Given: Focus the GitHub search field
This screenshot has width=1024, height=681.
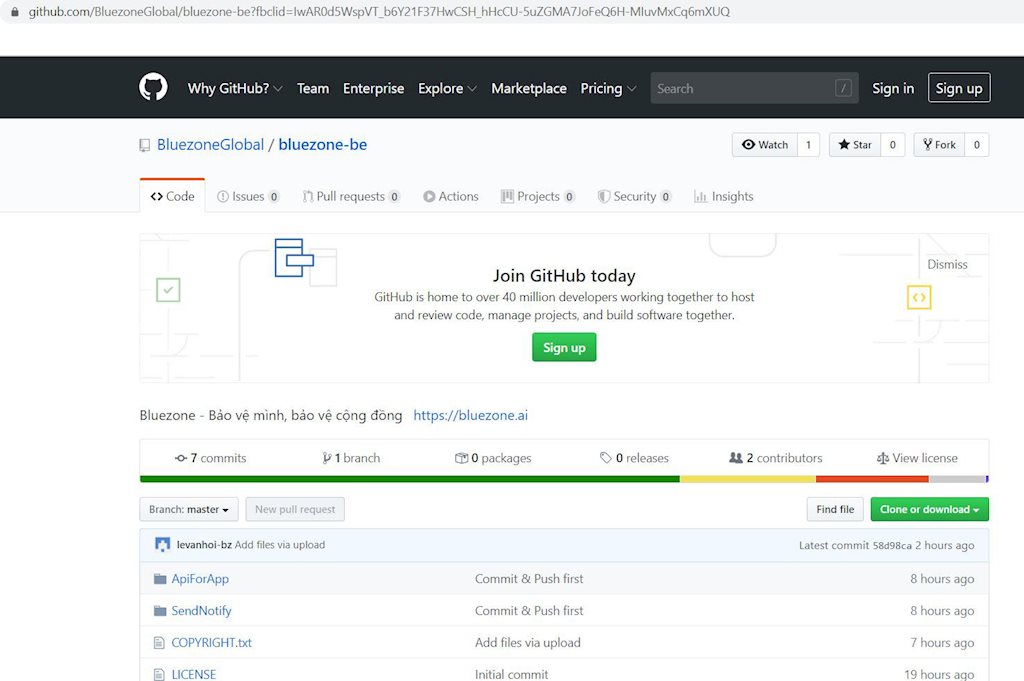Looking at the screenshot, I should pyautogui.click(x=740, y=88).
